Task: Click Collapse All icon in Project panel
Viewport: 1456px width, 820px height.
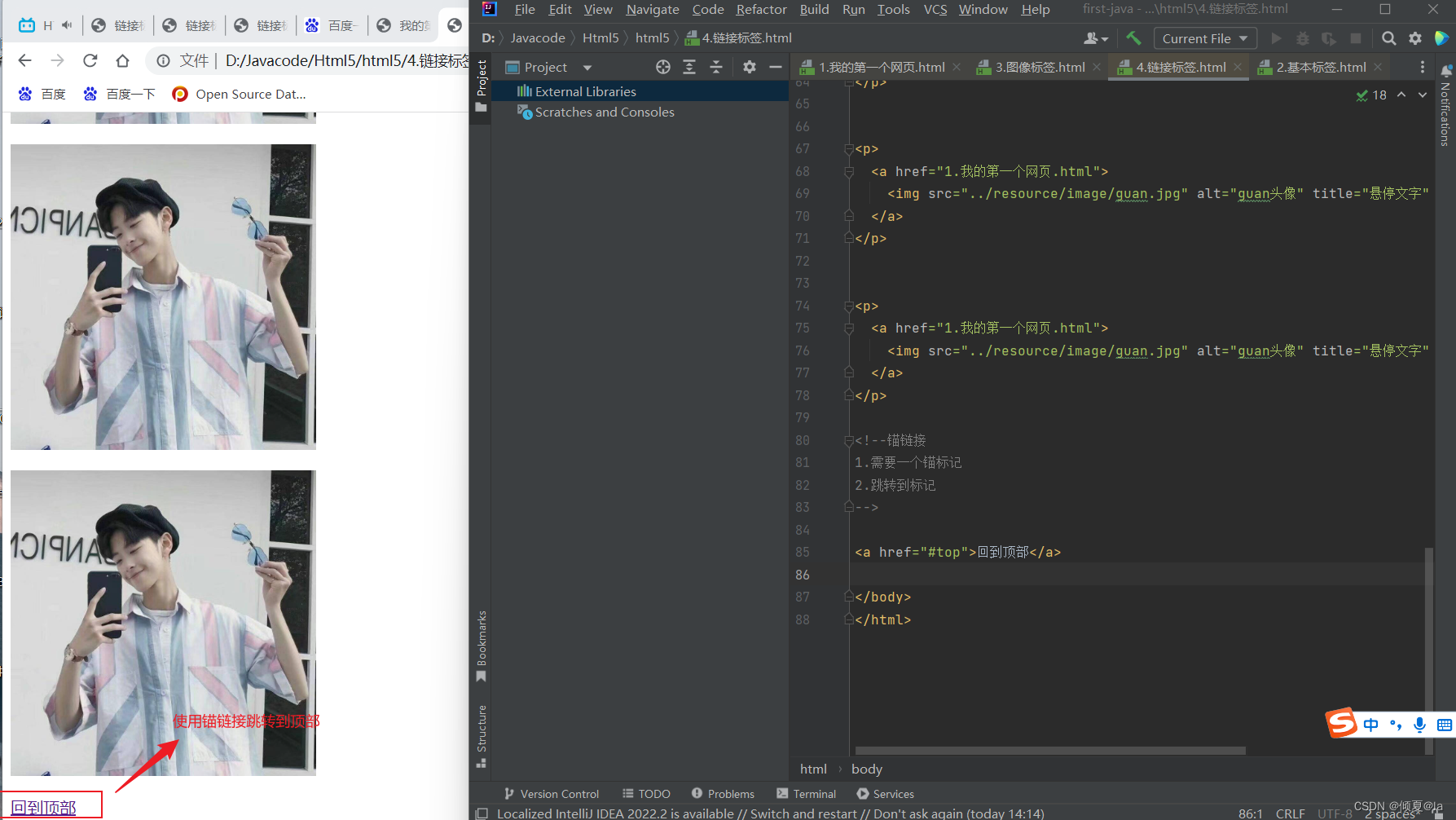Action: [x=716, y=67]
